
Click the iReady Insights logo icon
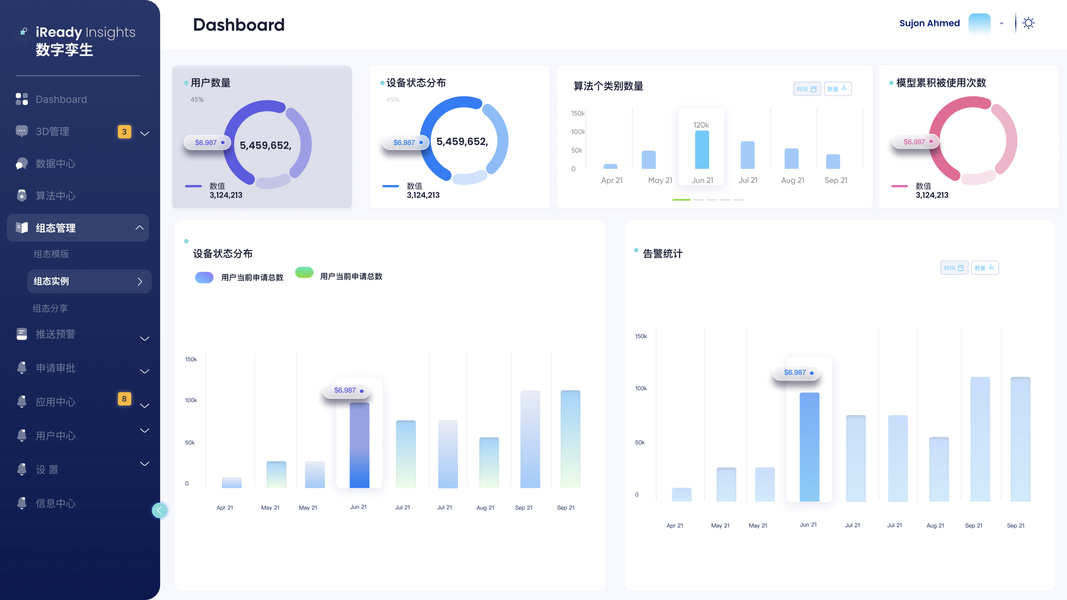(x=24, y=31)
